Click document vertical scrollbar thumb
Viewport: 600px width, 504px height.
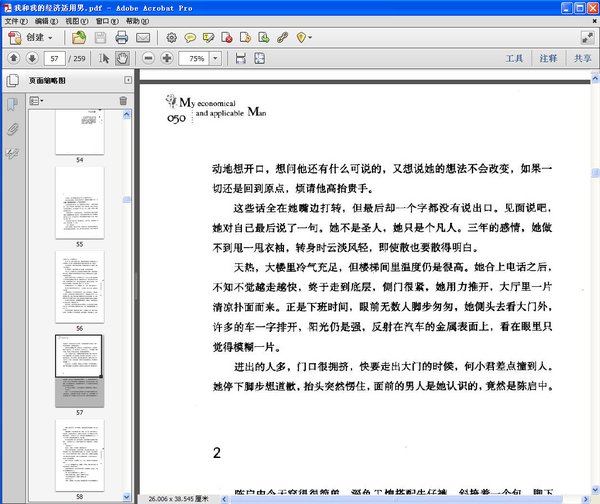(595, 173)
